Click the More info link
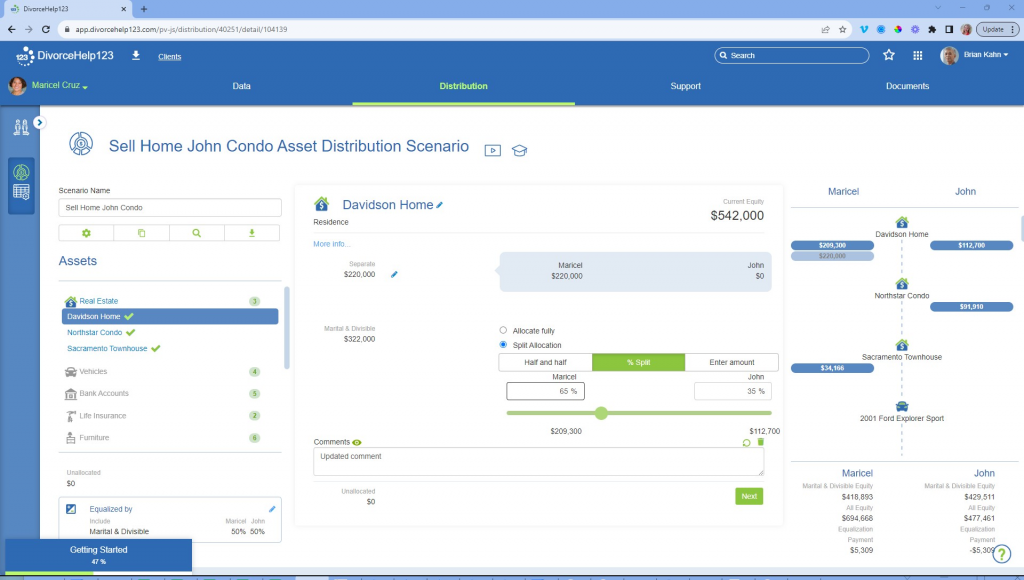Image resolution: width=1024 pixels, height=580 pixels. coord(332,244)
